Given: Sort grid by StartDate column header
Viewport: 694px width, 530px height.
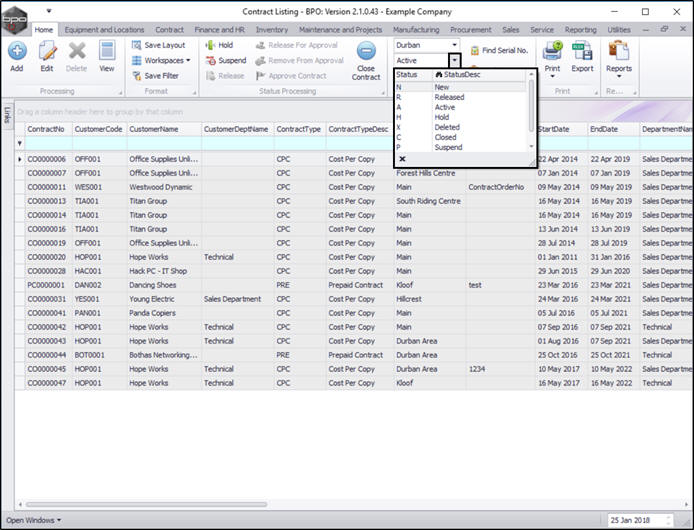Looking at the screenshot, I should (x=561, y=129).
